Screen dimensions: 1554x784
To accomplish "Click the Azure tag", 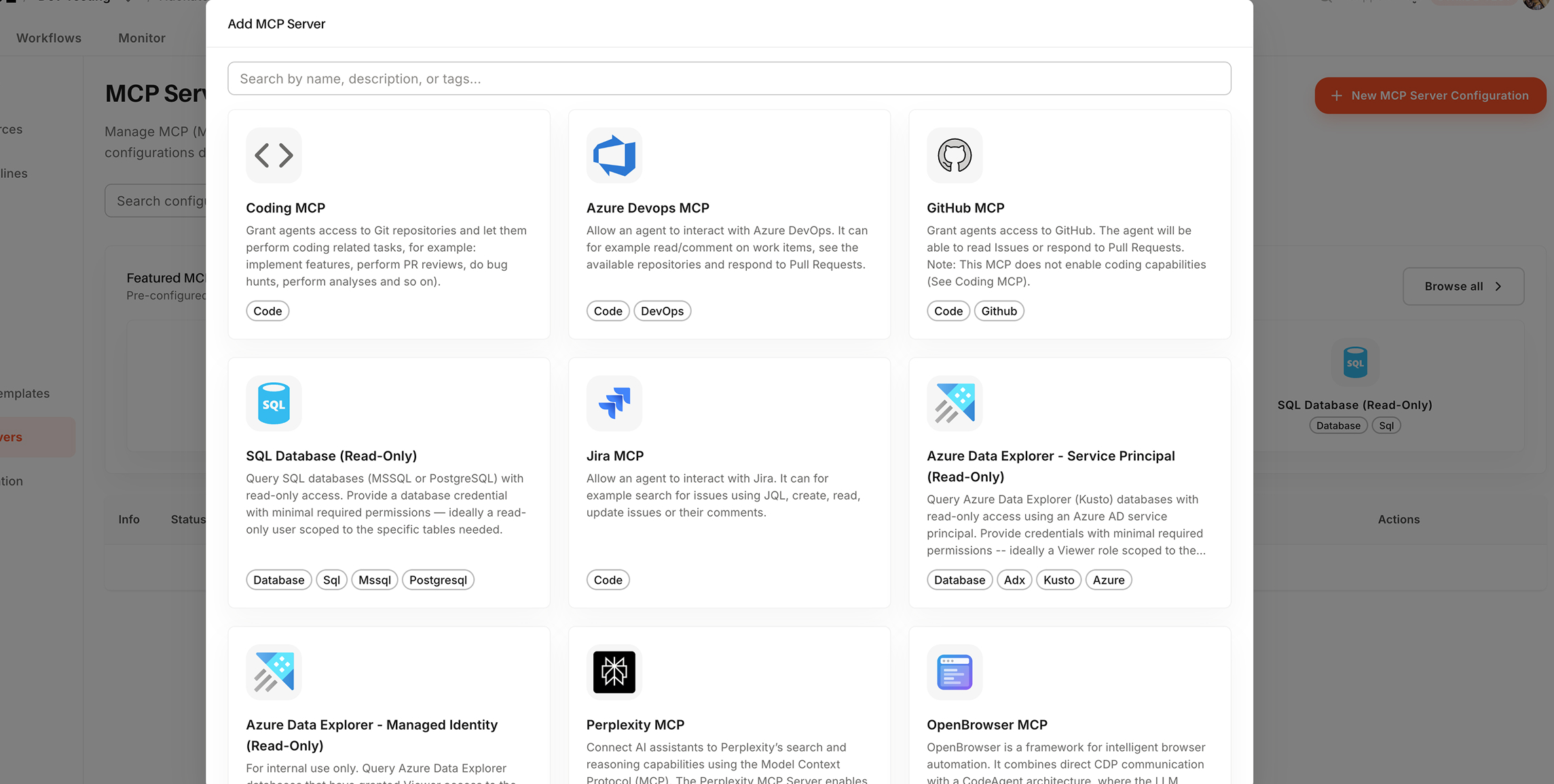I will coord(1109,580).
